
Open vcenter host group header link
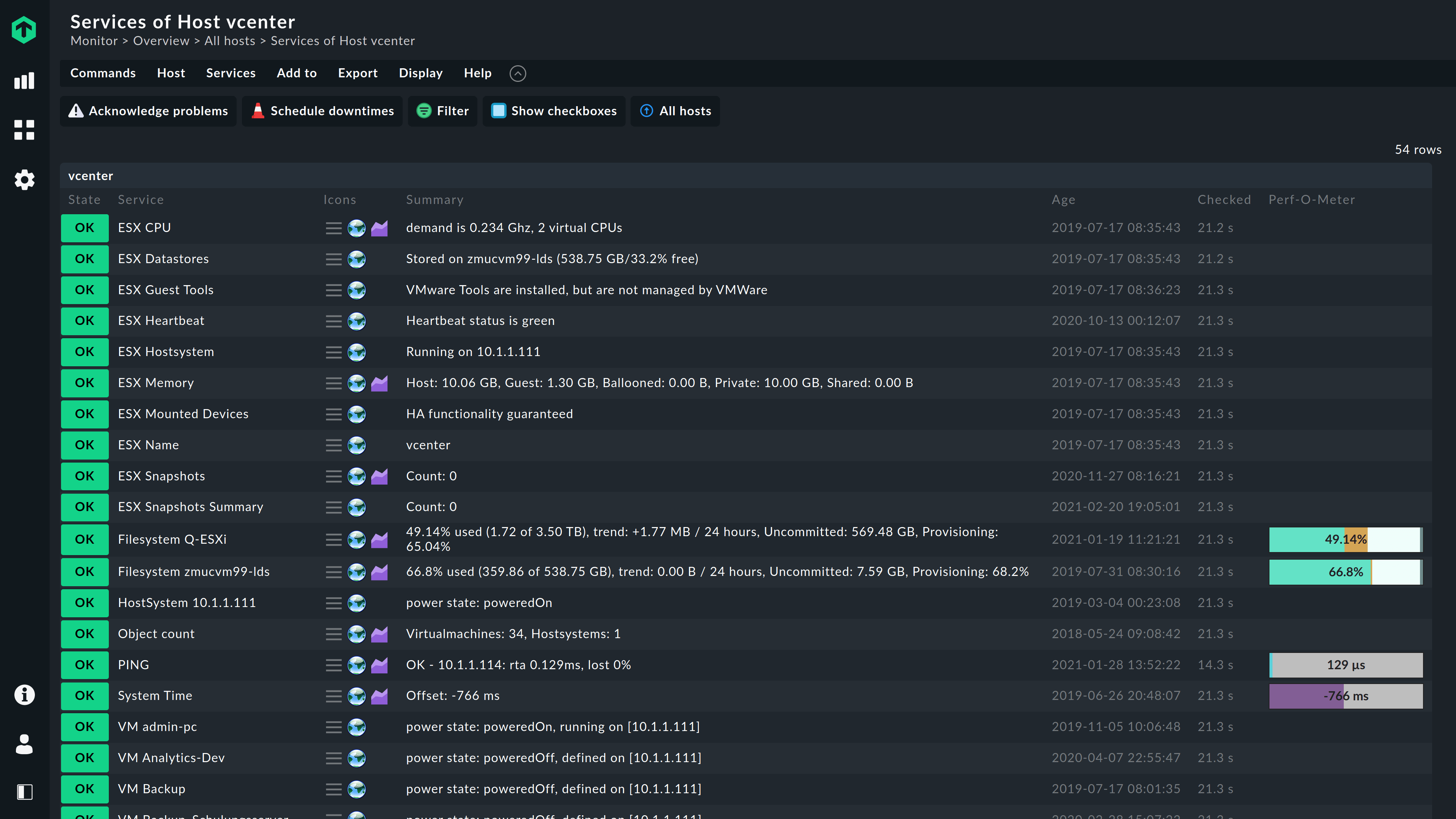(x=91, y=176)
